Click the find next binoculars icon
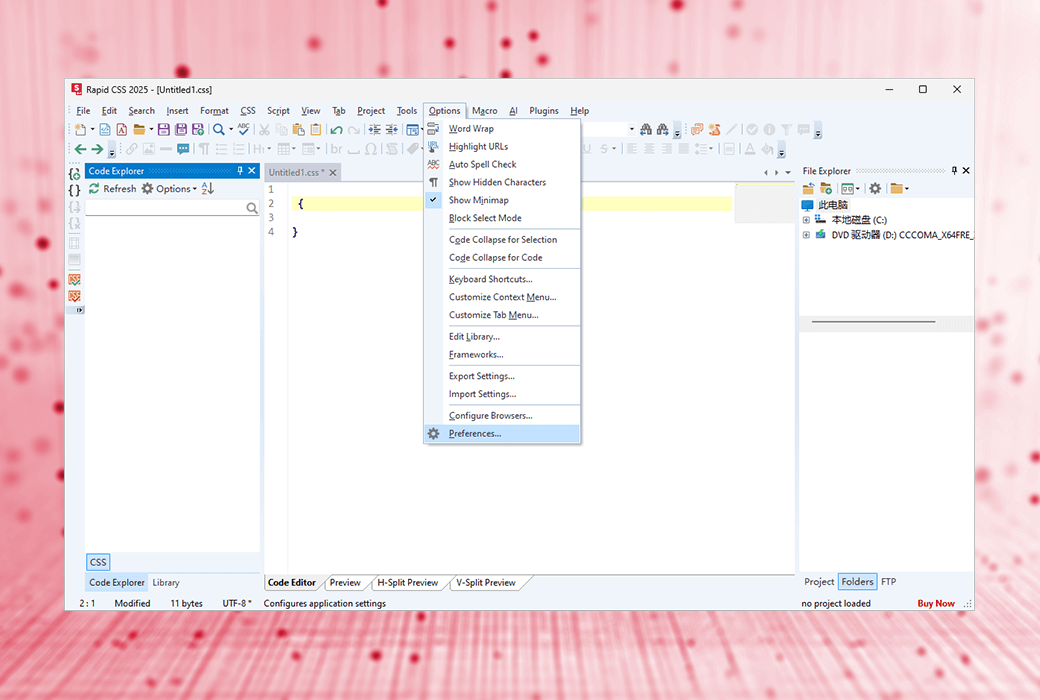Image resolution: width=1040 pixels, height=700 pixels. [x=663, y=129]
